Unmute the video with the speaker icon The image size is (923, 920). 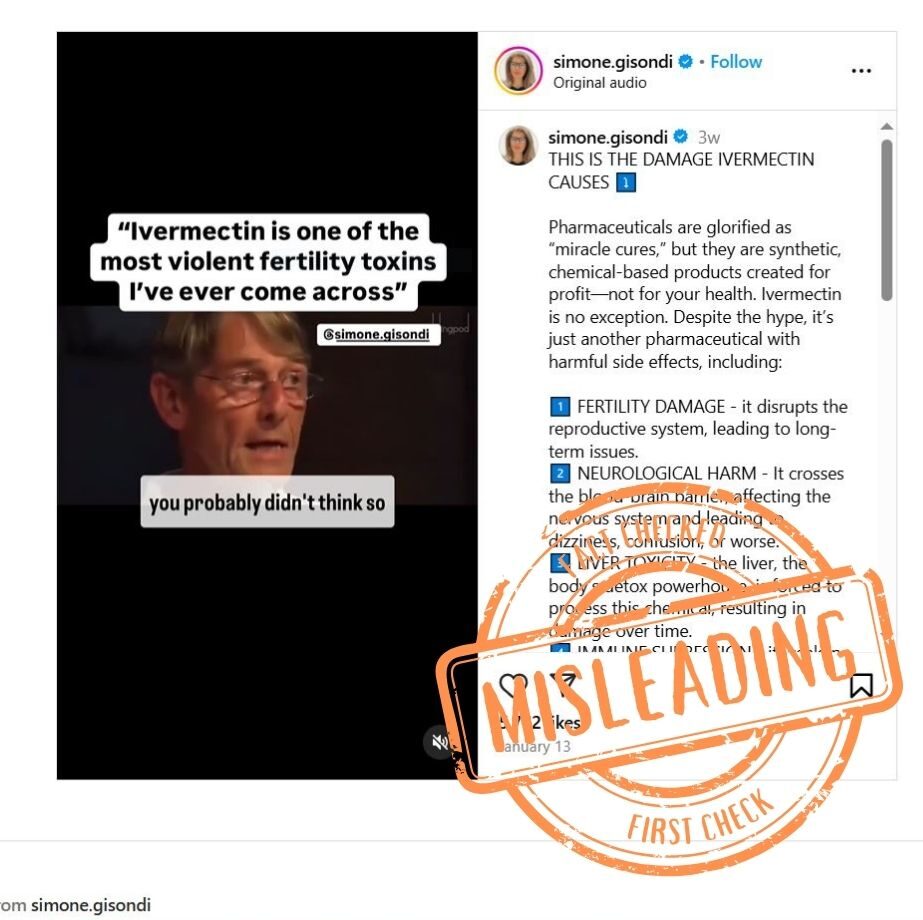click(x=439, y=743)
